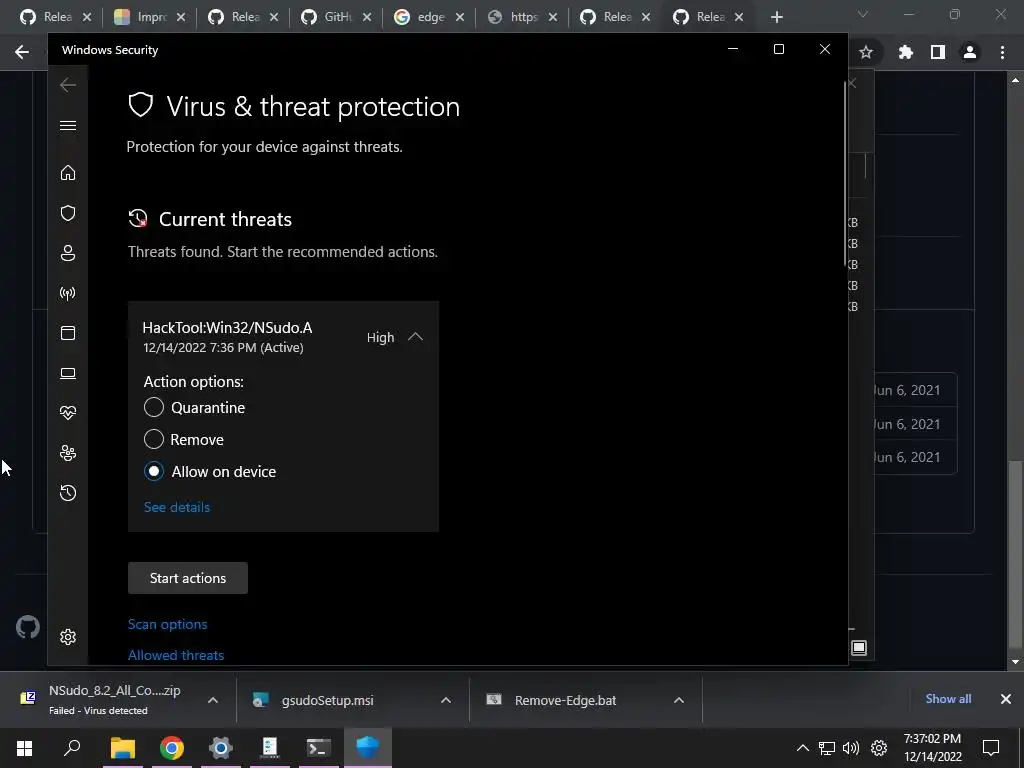The image size is (1024, 768).
Task: Click the taskbar clock showing 7:37:02 PM
Action: pos(933,748)
